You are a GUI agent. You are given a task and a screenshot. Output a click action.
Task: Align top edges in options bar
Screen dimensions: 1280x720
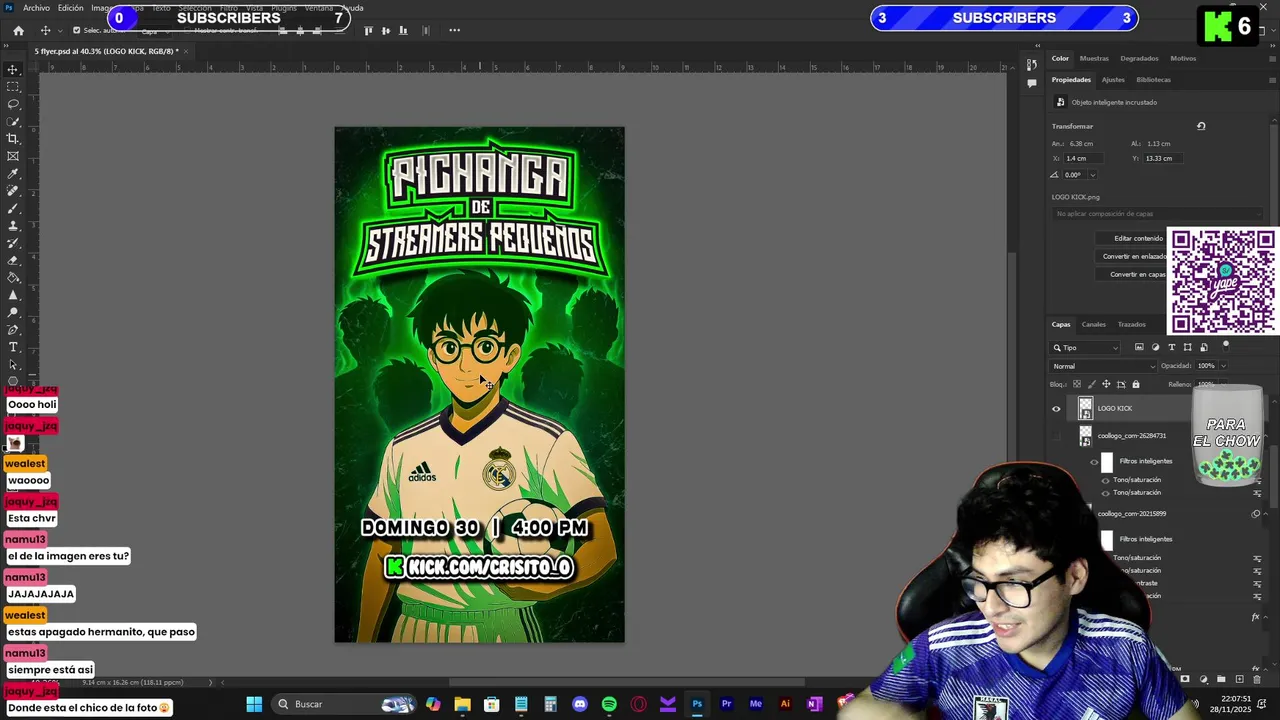368,30
